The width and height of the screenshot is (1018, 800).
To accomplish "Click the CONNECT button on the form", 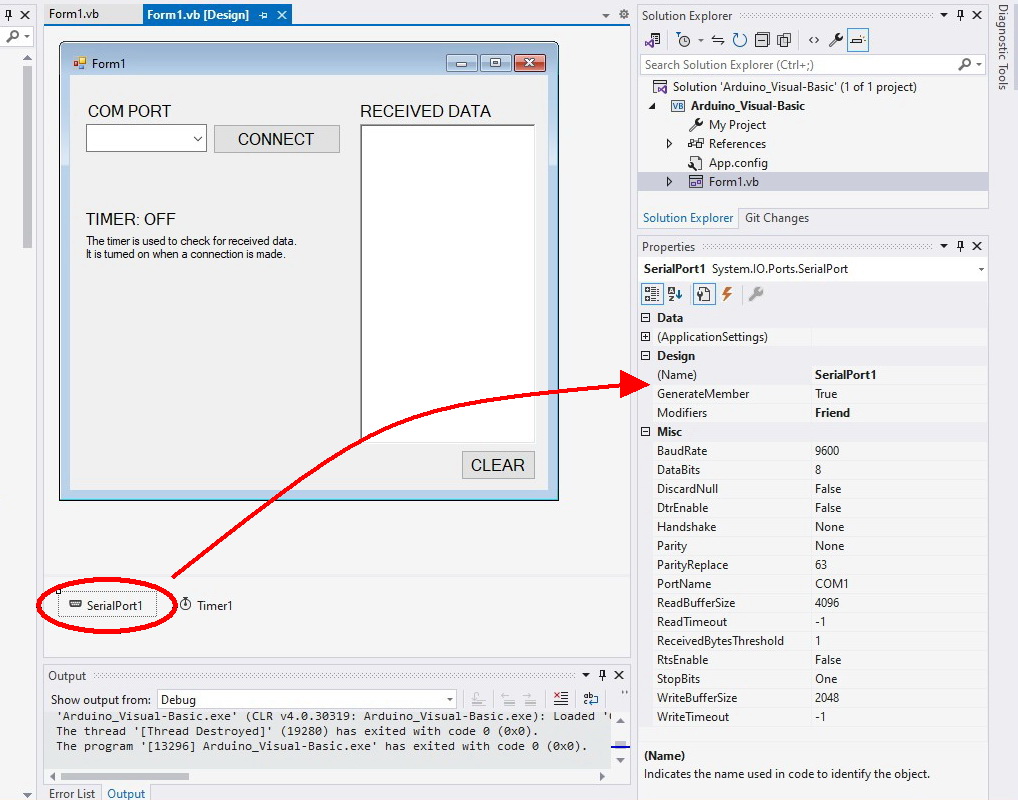I will pyautogui.click(x=277, y=139).
